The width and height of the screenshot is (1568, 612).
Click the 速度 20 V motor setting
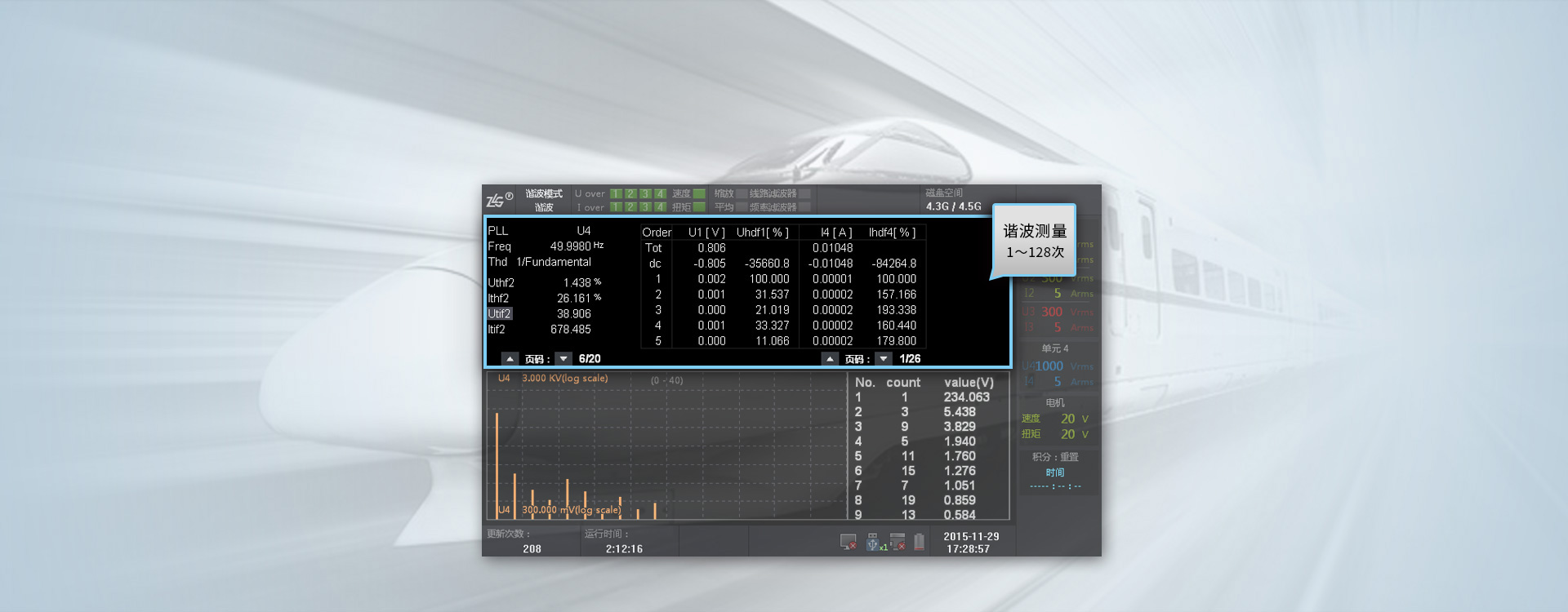point(1055,419)
